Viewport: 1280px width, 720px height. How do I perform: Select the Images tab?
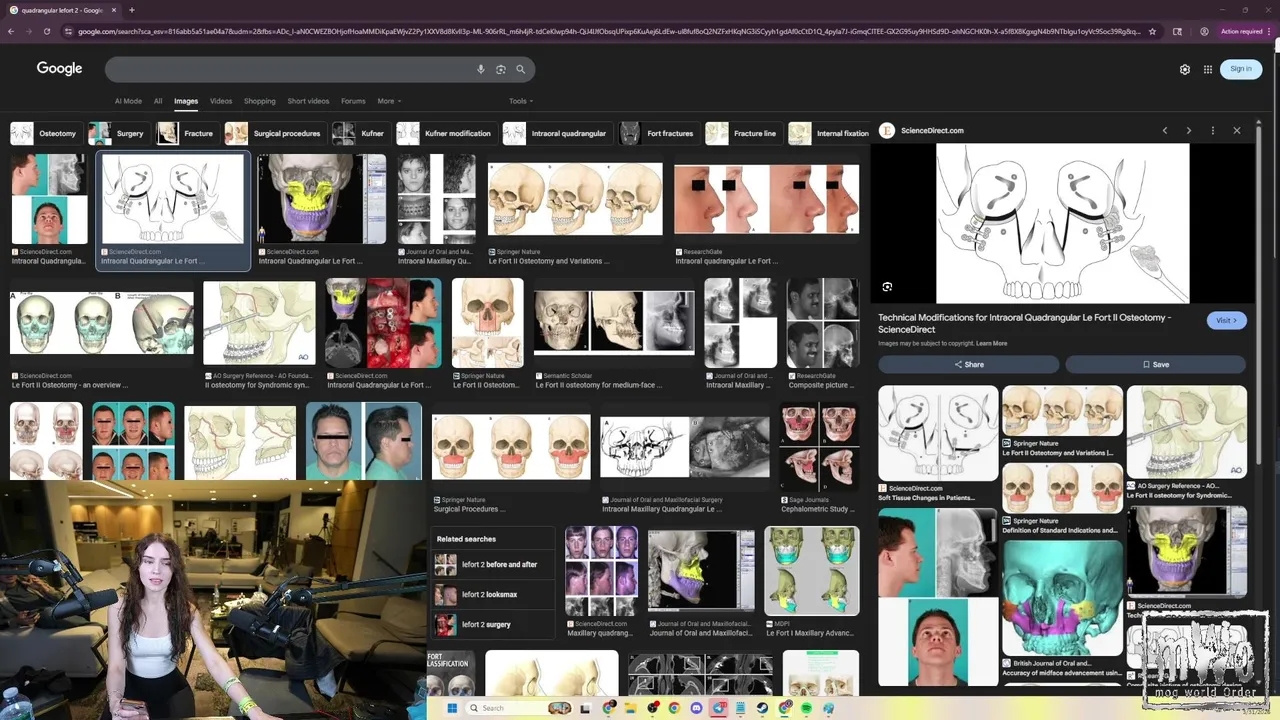point(186,101)
